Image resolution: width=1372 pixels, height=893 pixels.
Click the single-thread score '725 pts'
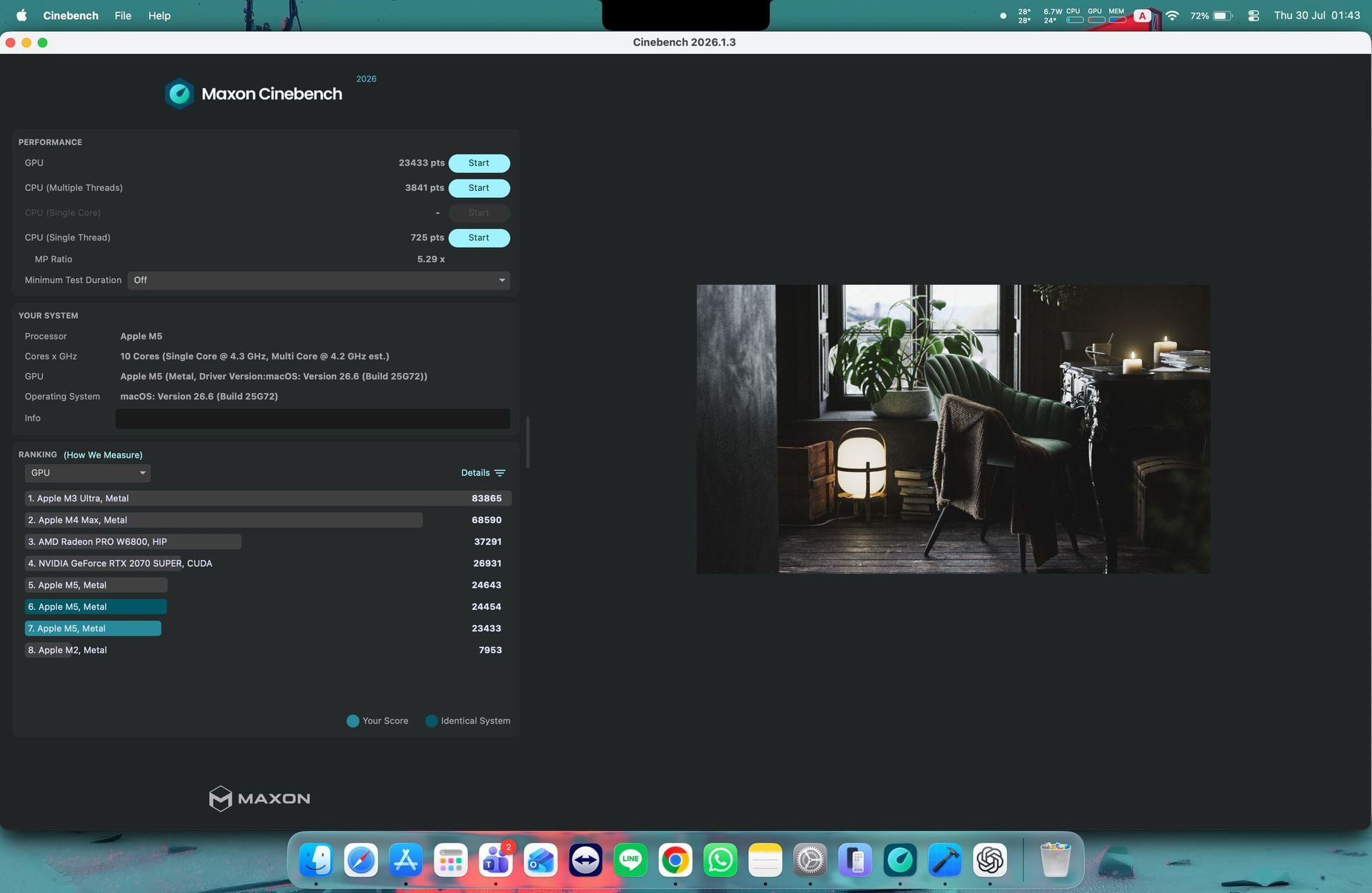(x=427, y=237)
